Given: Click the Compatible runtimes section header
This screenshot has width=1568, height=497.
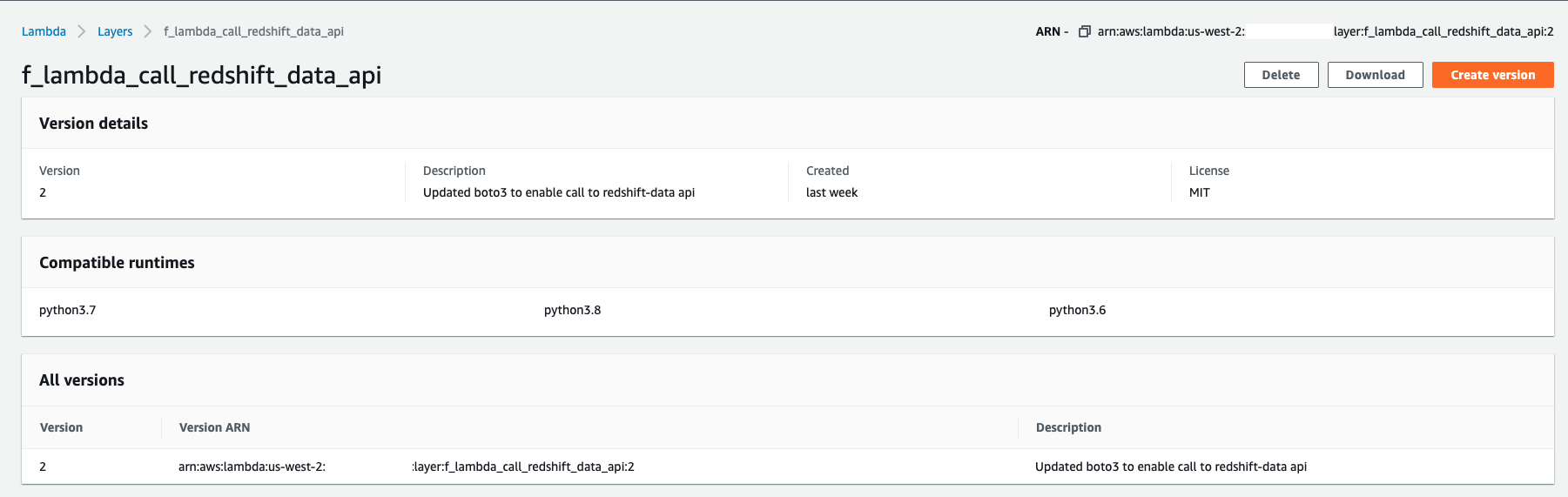Looking at the screenshot, I should [117, 263].
